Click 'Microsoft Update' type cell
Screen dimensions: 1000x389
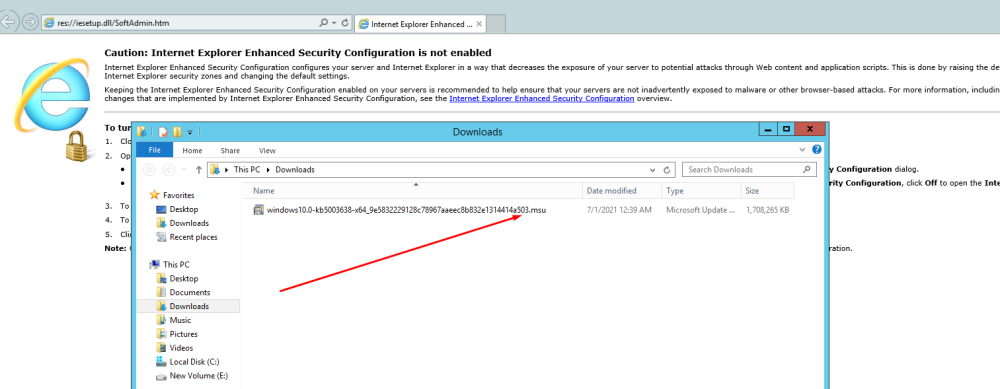point(700,209)
